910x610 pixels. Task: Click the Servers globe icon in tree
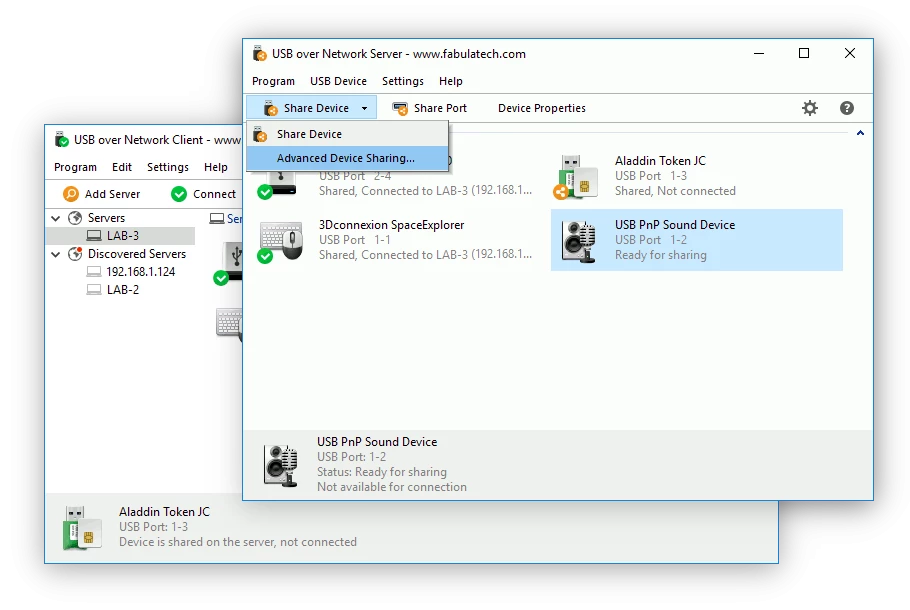[75, 218]
